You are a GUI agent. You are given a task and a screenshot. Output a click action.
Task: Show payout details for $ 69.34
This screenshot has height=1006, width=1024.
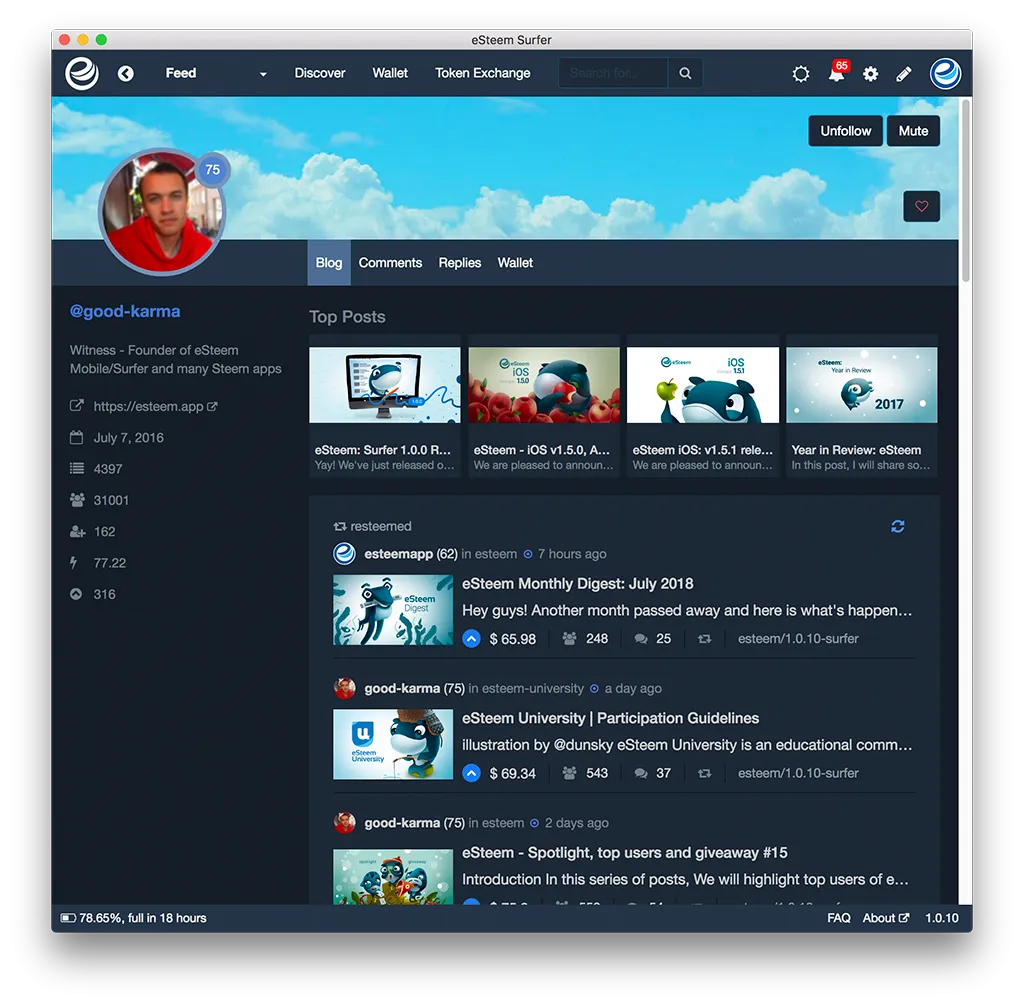[513, 773]
